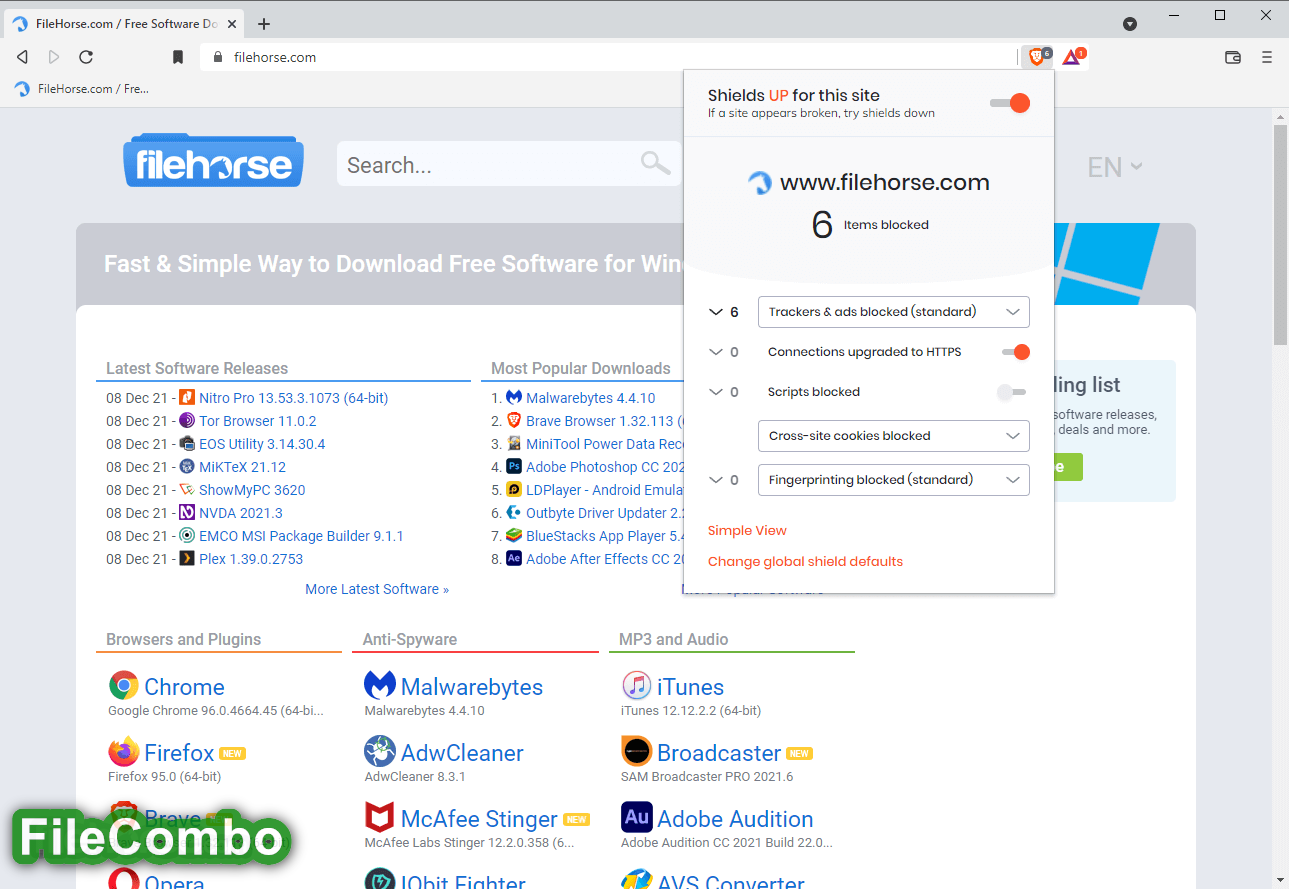Screen dimensions: 1289x889
Task: Open the Brave Wallet icon
Action: [1233, 57]
